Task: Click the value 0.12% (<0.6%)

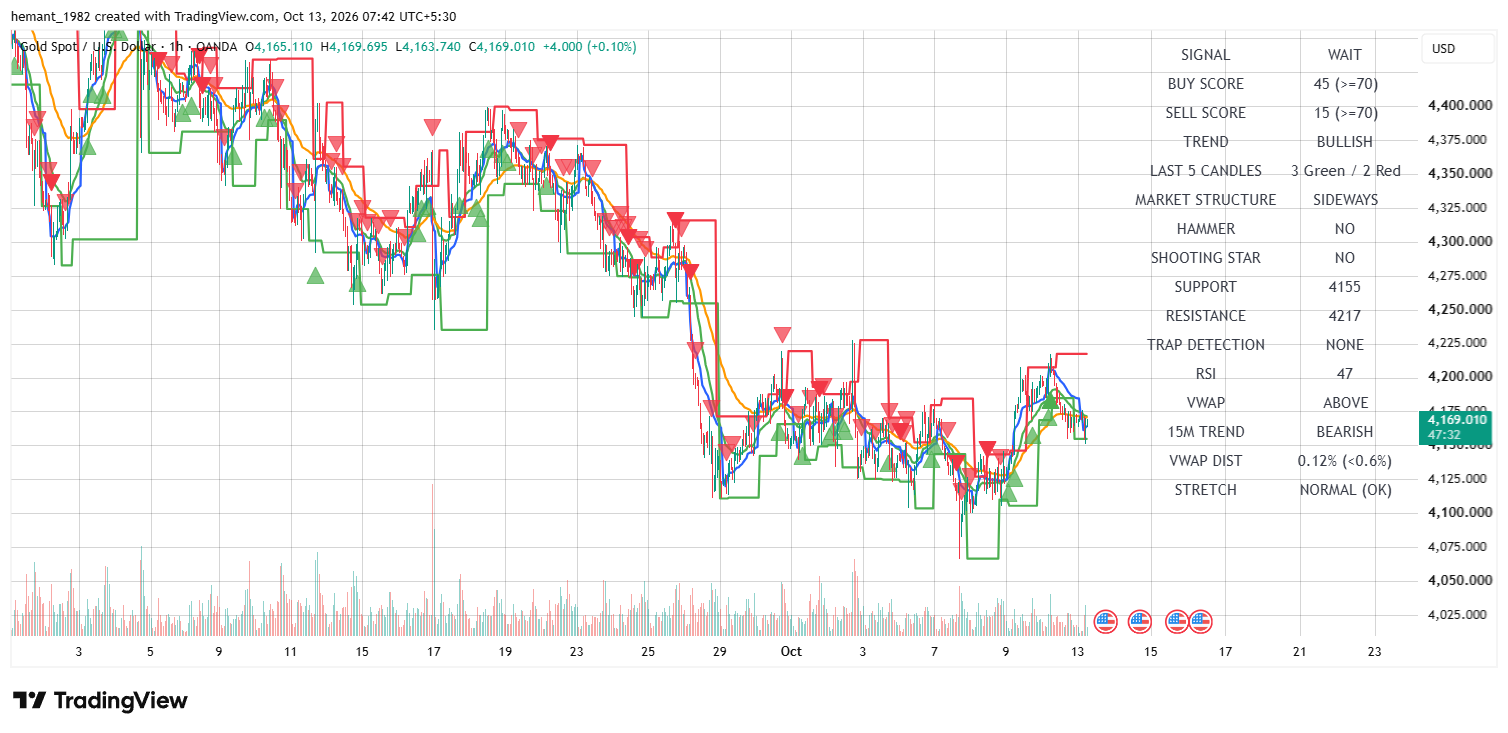Action: click(x=1345, y=461)
